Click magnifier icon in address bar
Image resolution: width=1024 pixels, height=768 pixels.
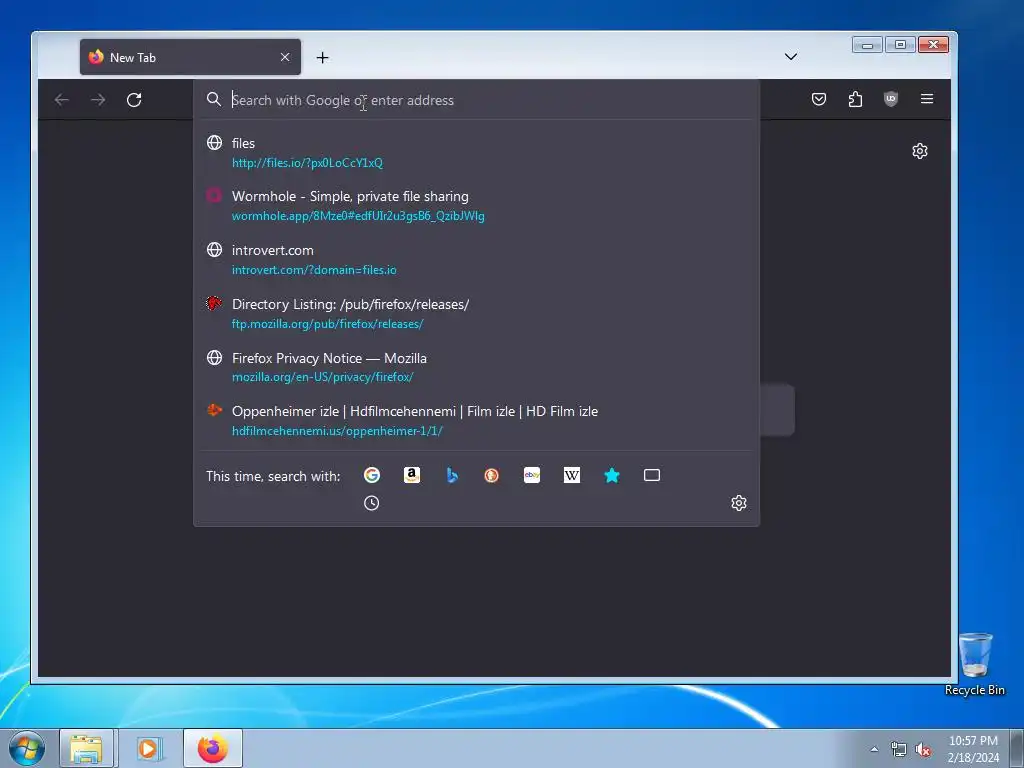[214, 99]
